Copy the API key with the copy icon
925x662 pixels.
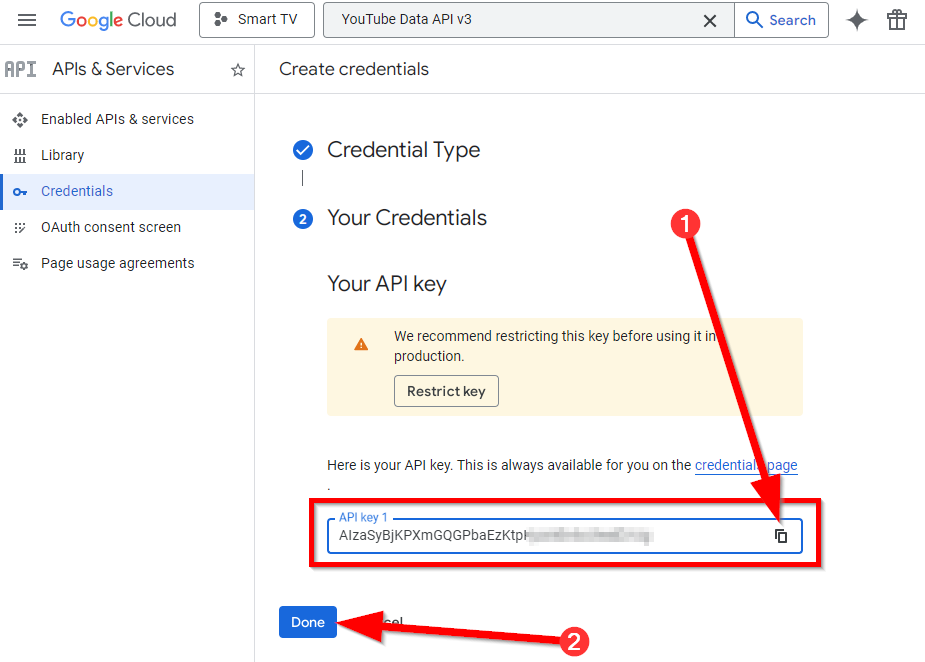coord(781,536)
